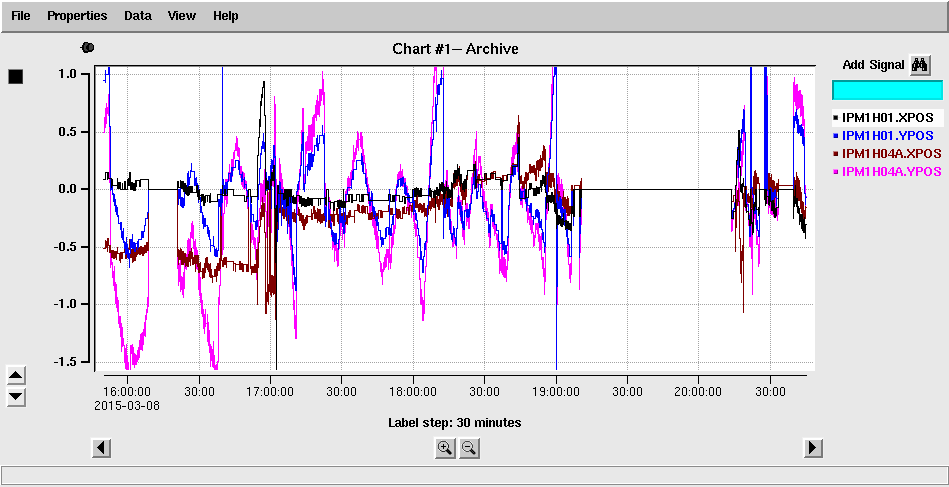
Task: Click the 19:00:00 time axis label
Action: click(x=556, y=392)
